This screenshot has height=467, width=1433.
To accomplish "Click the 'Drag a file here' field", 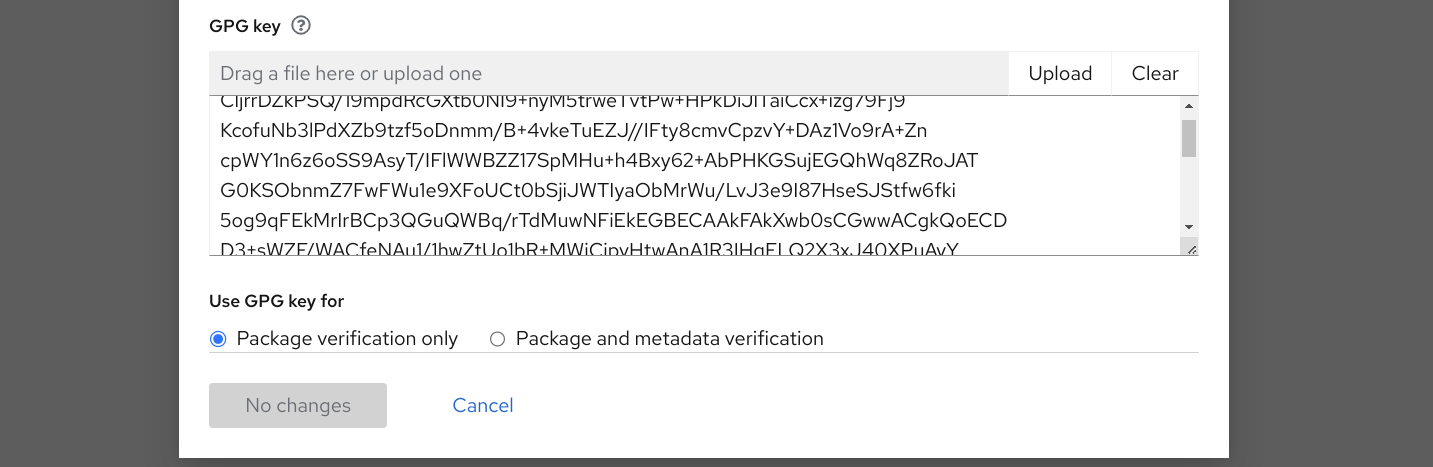I will tap(608, 74).
